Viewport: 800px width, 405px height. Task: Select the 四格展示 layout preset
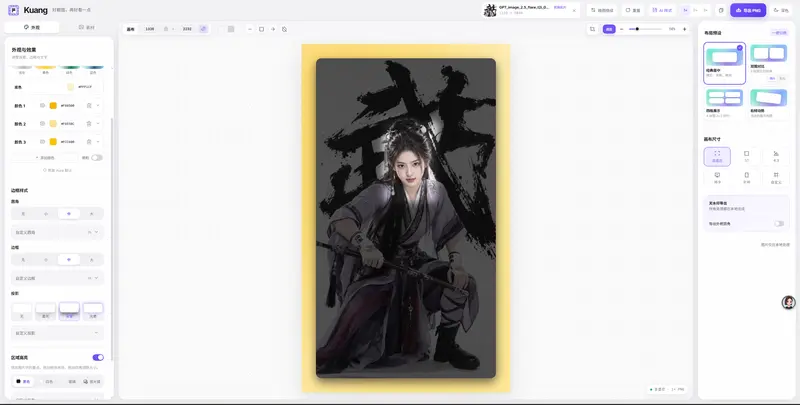724,104
